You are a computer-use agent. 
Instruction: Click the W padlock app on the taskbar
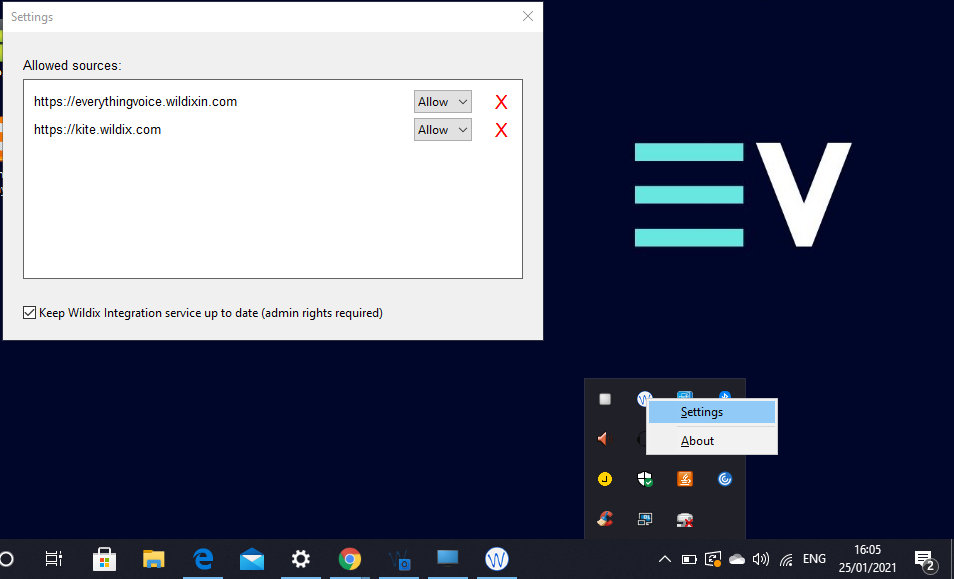tap(399, 559)
